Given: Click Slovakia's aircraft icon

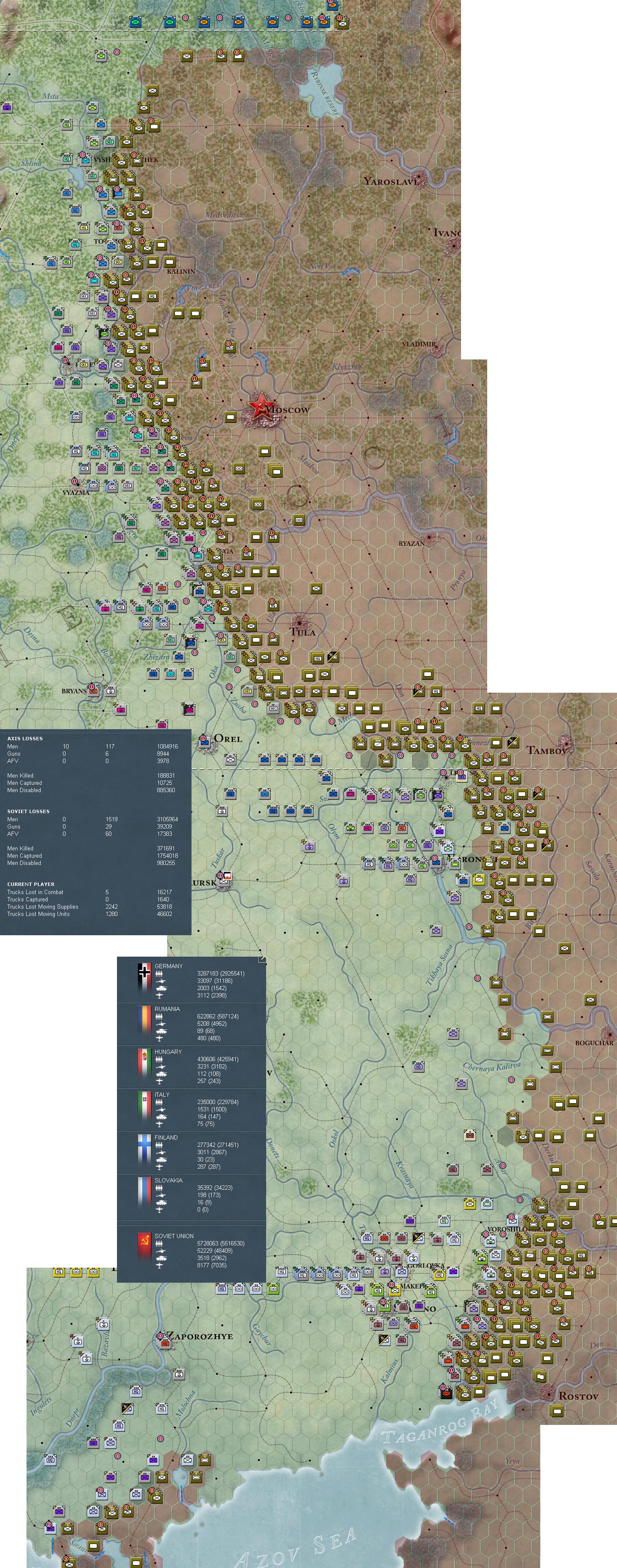Looking at the screenshot, I should pyautogui.click(x=160, y=1209).
